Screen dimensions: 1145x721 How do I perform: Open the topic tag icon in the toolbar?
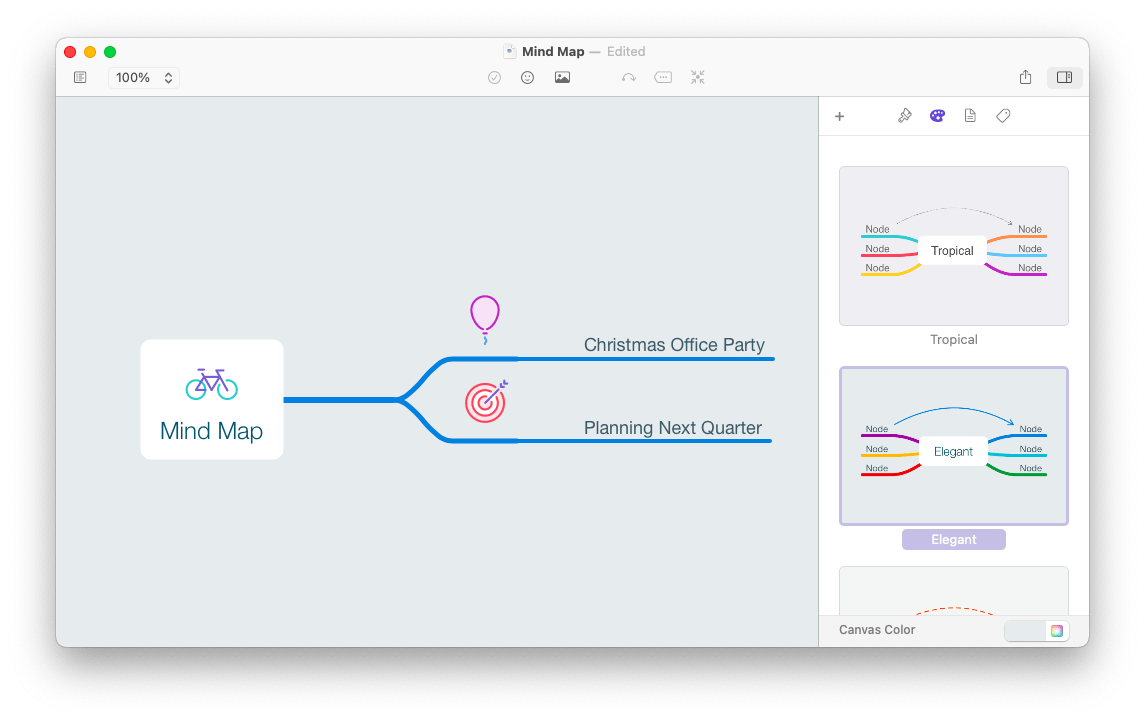tap(663, 77)
